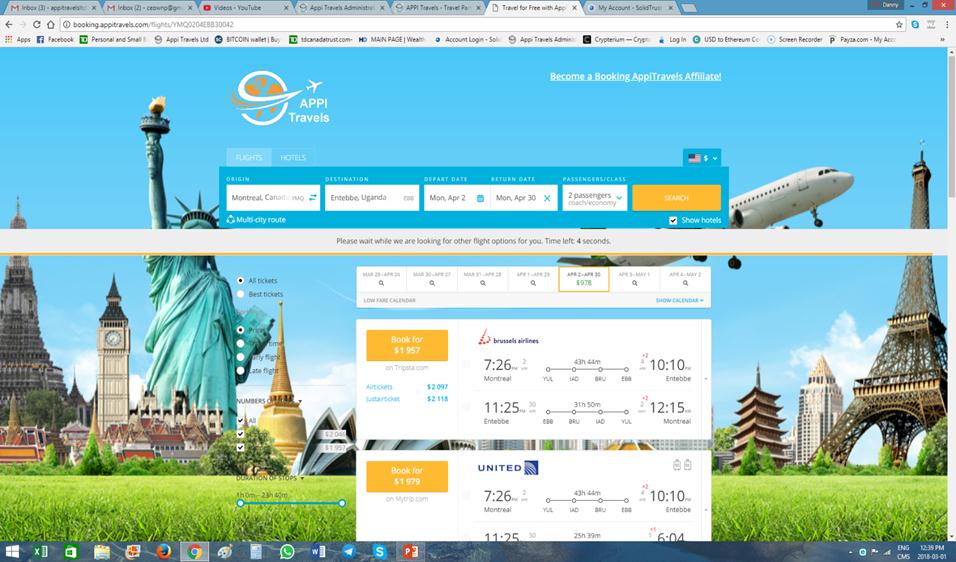Image resolution: width=956 pixels, height=562 pixels.
Task: Open Become a Booking AppiTravels Affiliate link
Action: (635, 76)
